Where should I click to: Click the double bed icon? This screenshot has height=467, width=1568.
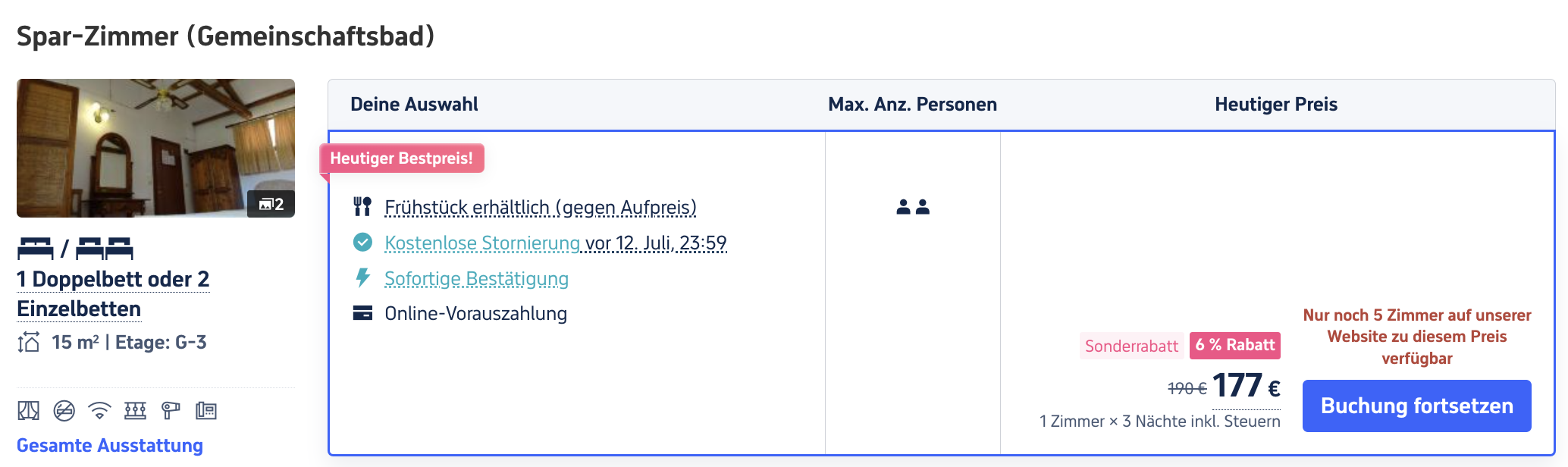pyautogui.click(x=35, y=249)
